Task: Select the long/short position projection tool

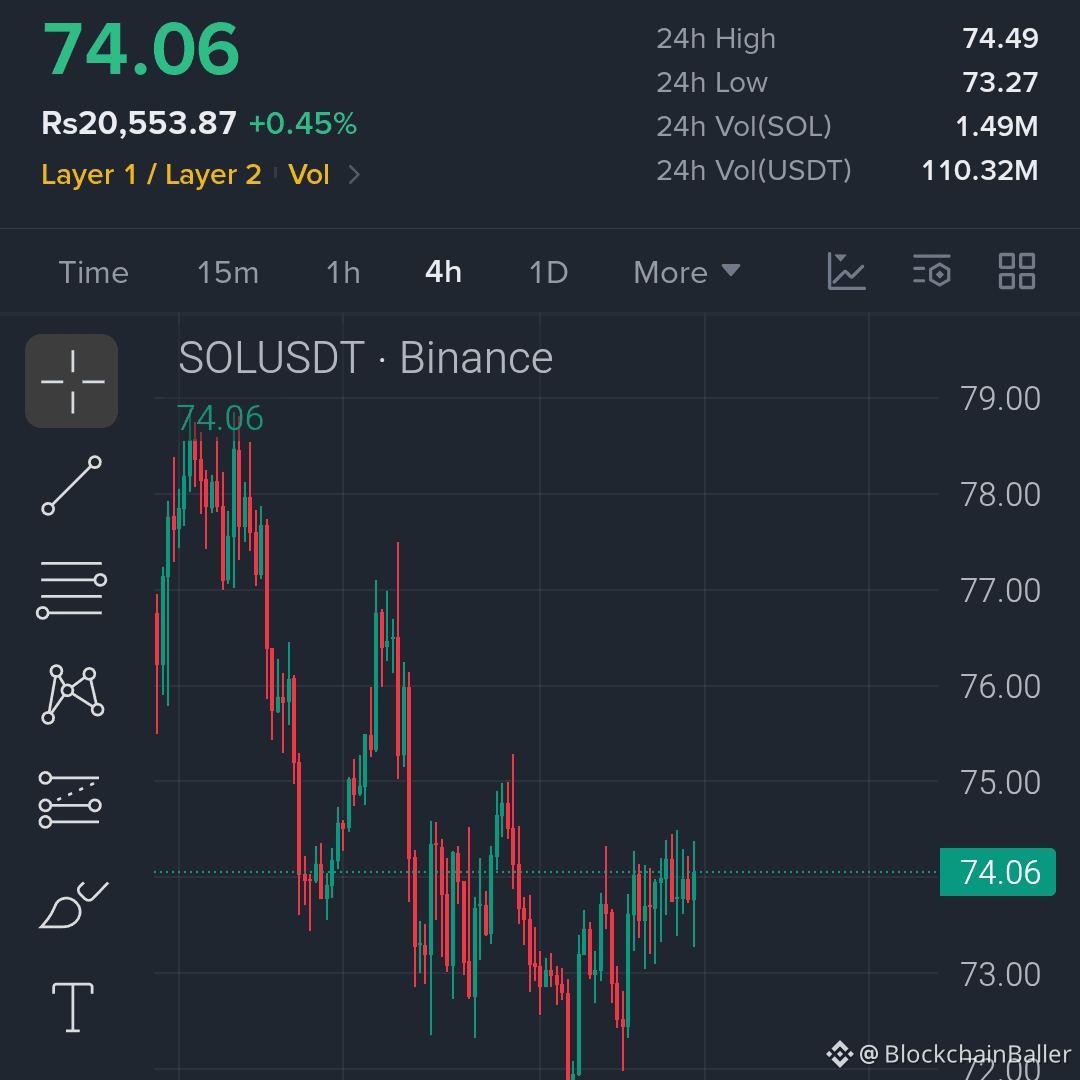Action: (70, 800)
